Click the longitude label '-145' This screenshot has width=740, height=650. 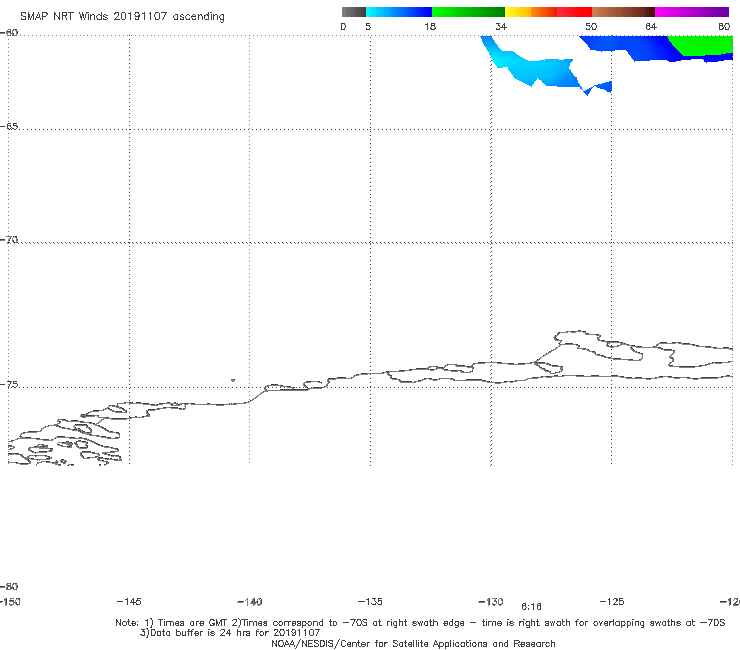129,601
